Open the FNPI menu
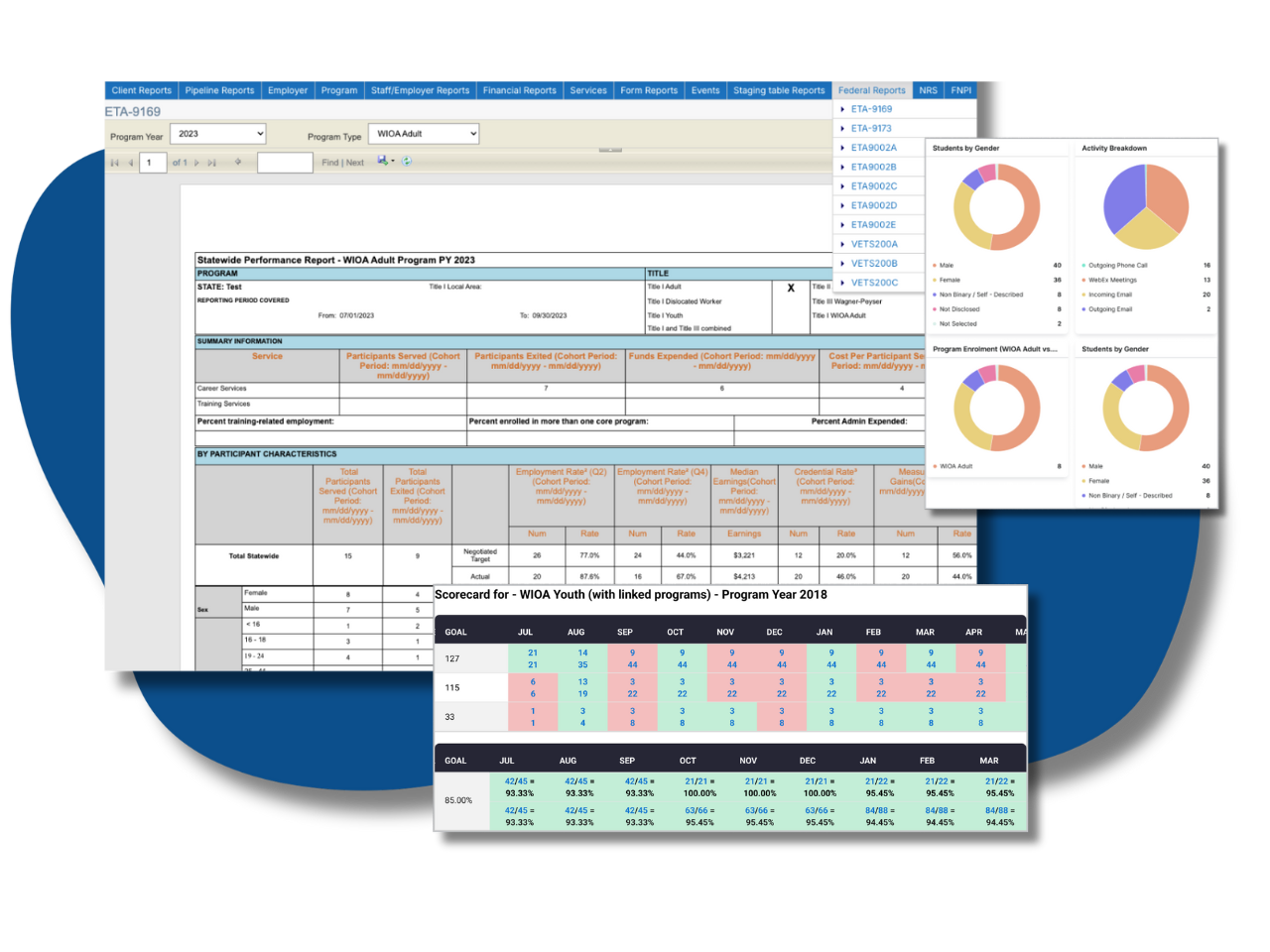 (961, 90)
